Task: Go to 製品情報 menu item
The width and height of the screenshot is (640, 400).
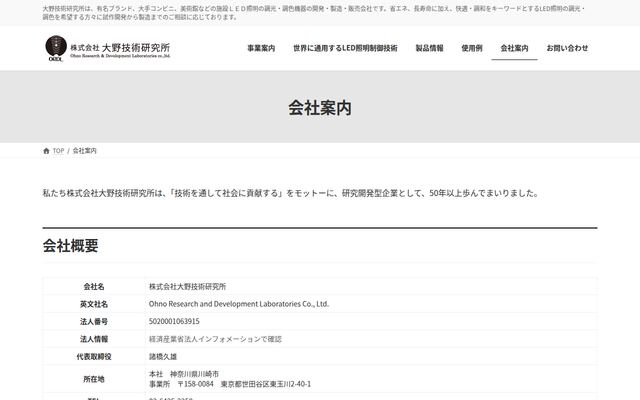Action: [429, 48]
